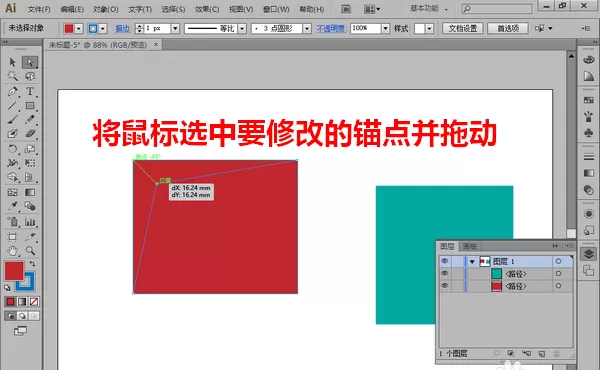Open the 文件(F) menu
Viewport: 600px width, 370px height.
tap(39, 9)
